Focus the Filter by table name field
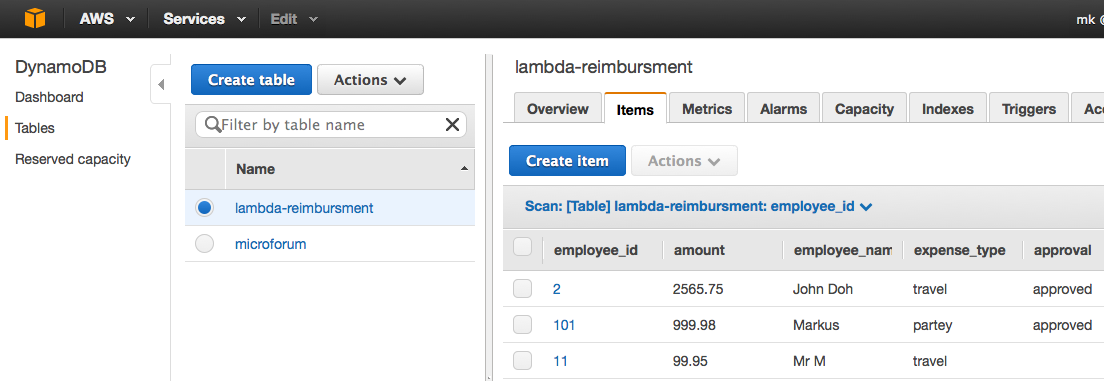Image resolution: width=1104 pixels, height=381 pixels. click(331, 125)
